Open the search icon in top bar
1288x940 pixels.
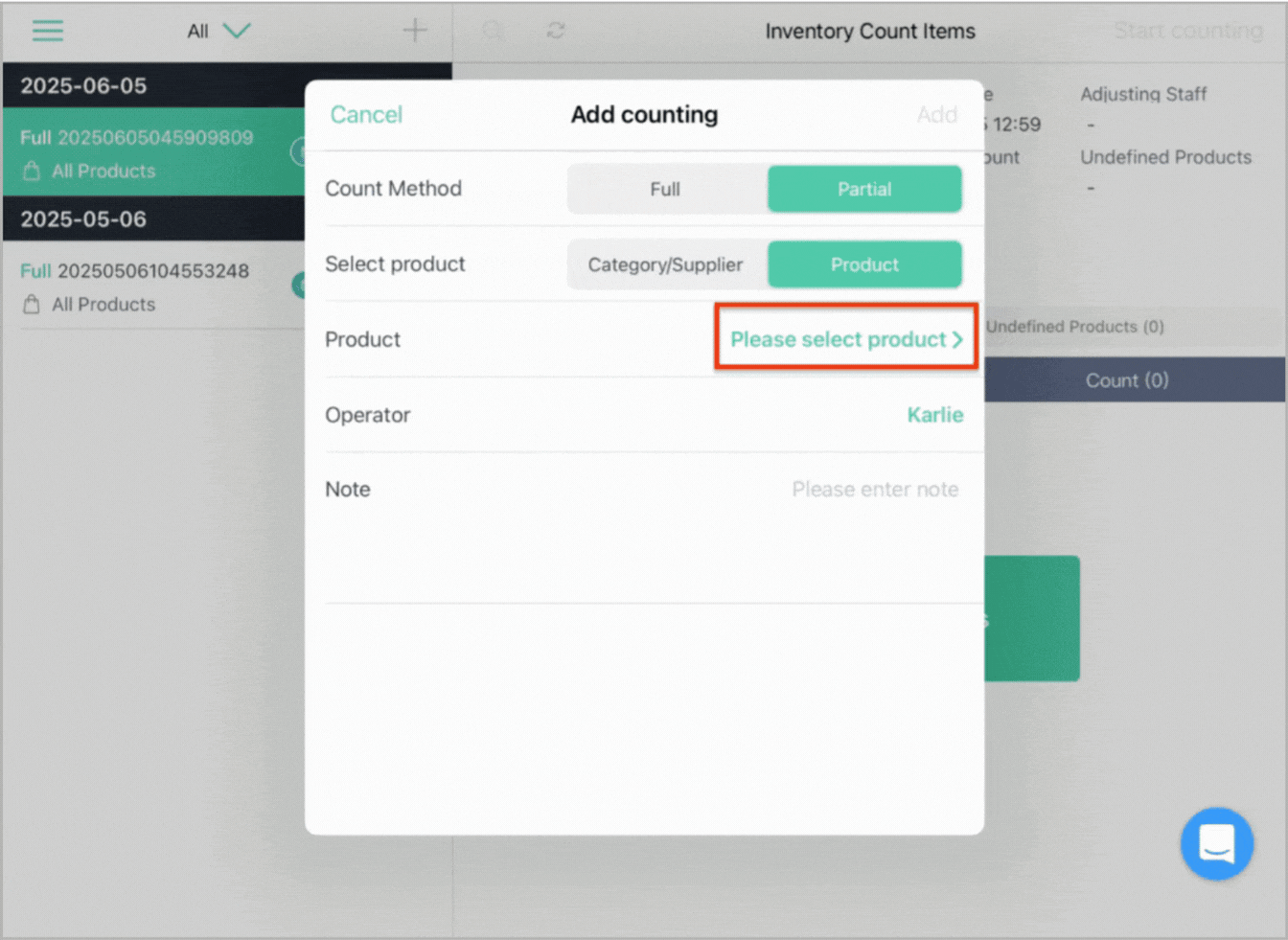494,31
